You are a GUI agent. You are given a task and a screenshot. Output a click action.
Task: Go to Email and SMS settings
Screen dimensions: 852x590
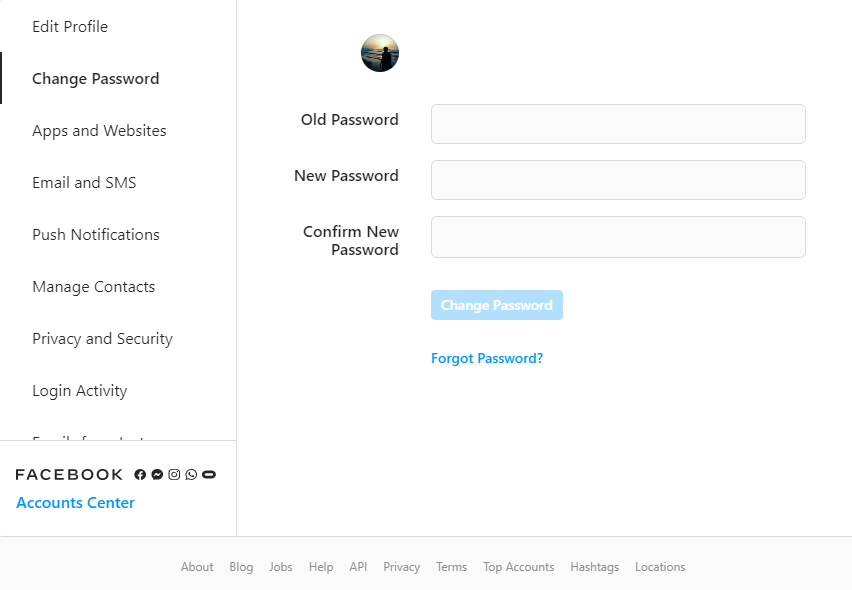pos(84,183)
